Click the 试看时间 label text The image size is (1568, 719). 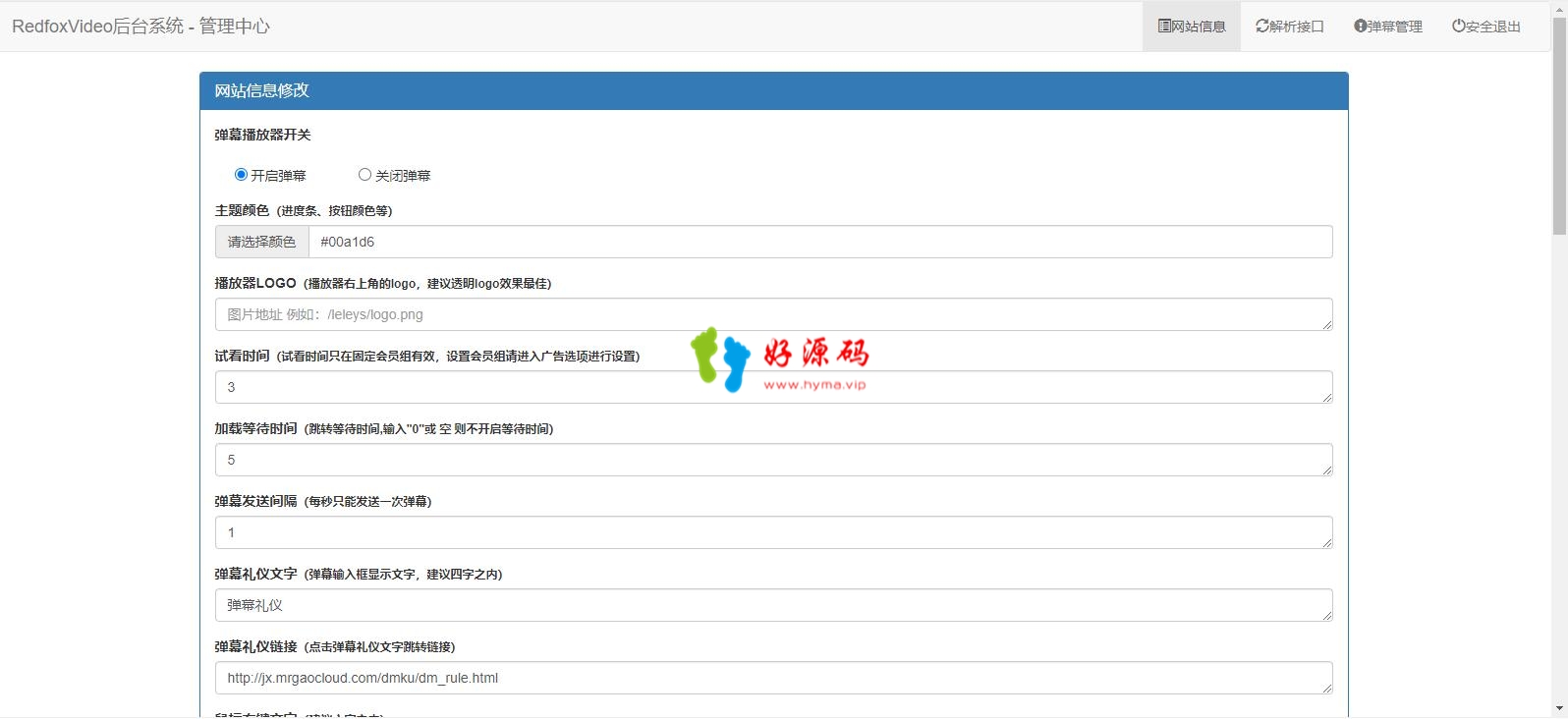point(242,356)
